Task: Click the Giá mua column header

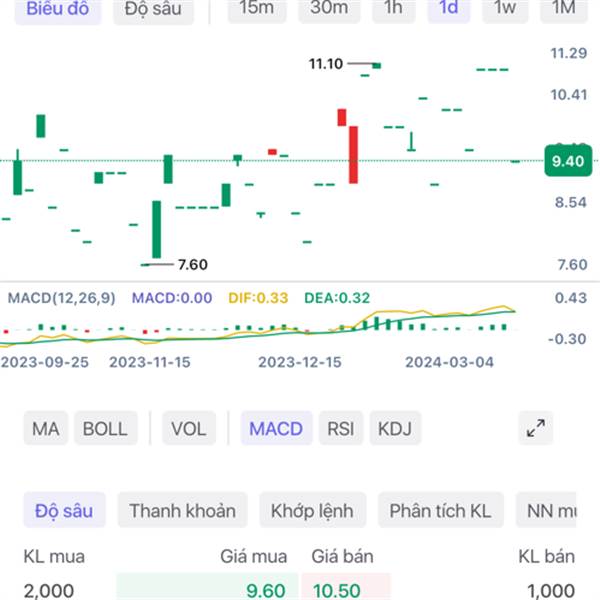Action: [x=254, y=556]
